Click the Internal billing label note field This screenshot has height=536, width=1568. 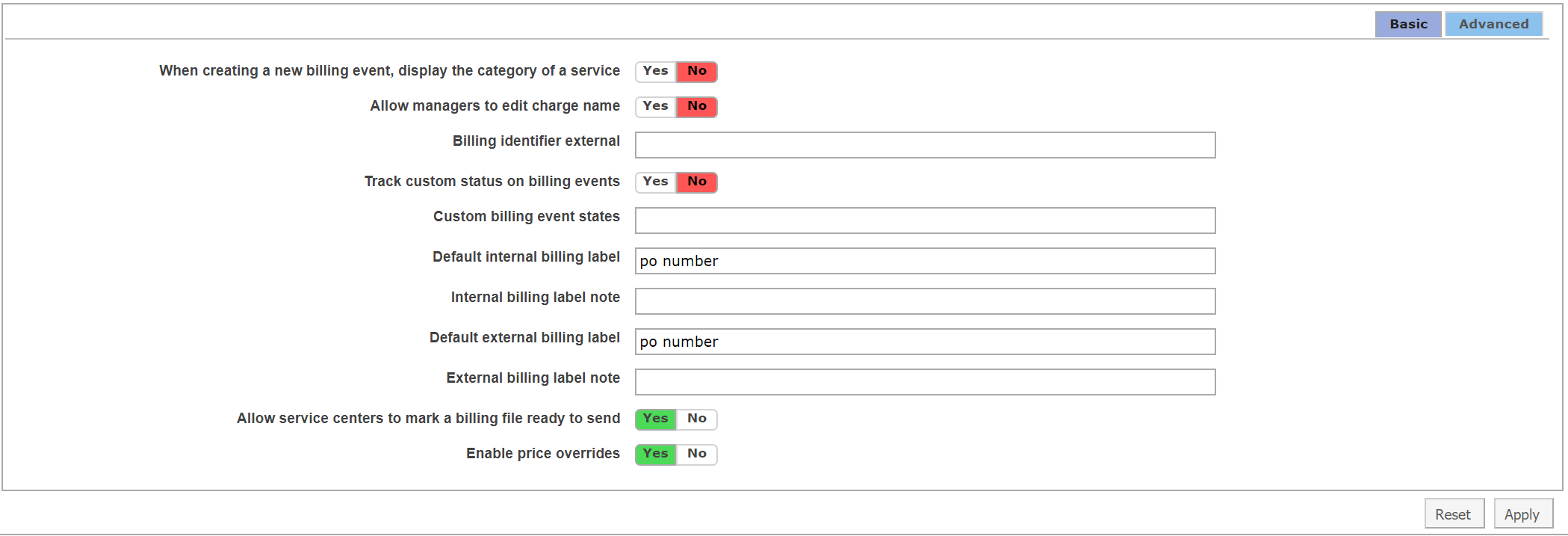(924, 301)
